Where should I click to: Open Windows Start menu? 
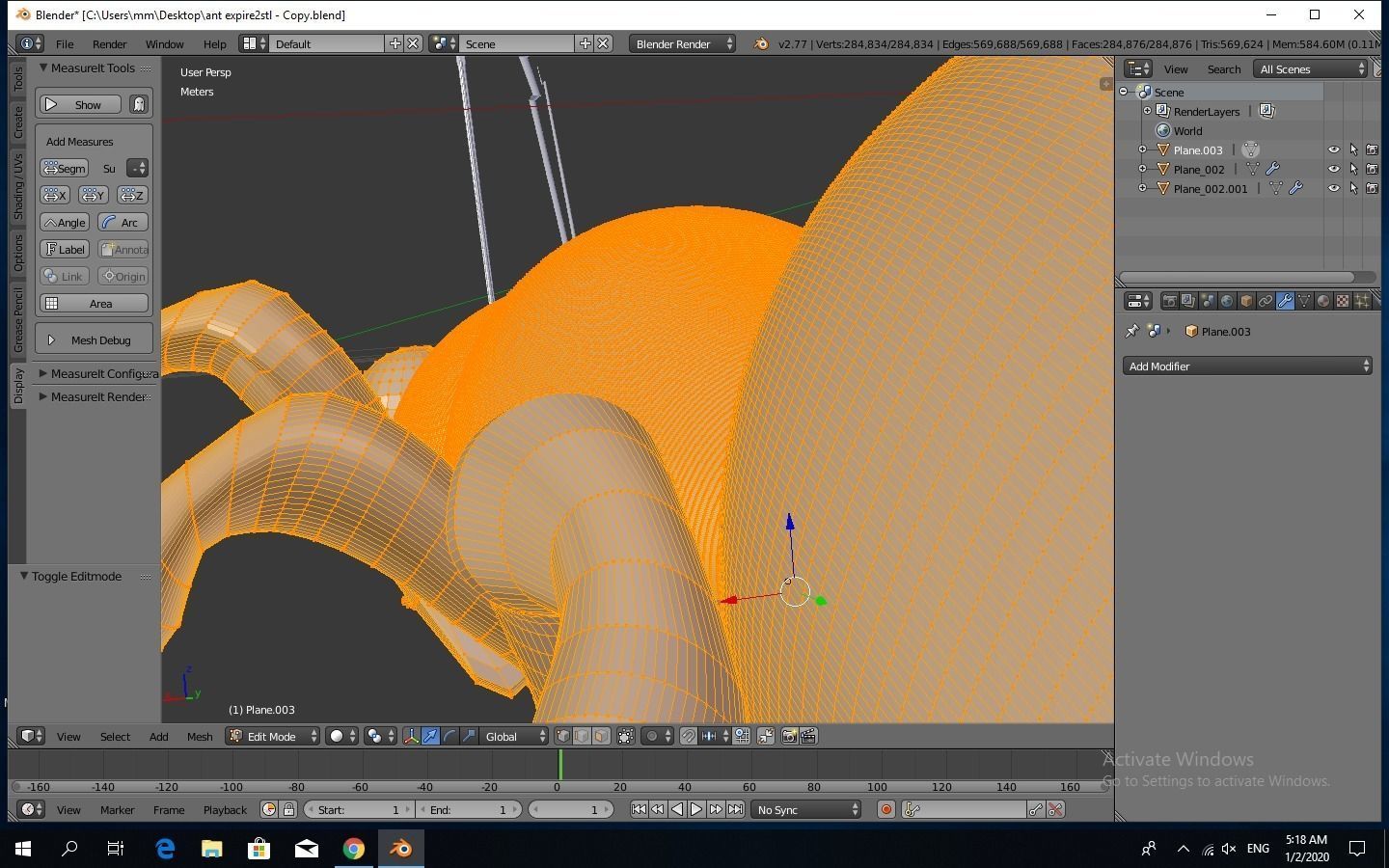23,849
